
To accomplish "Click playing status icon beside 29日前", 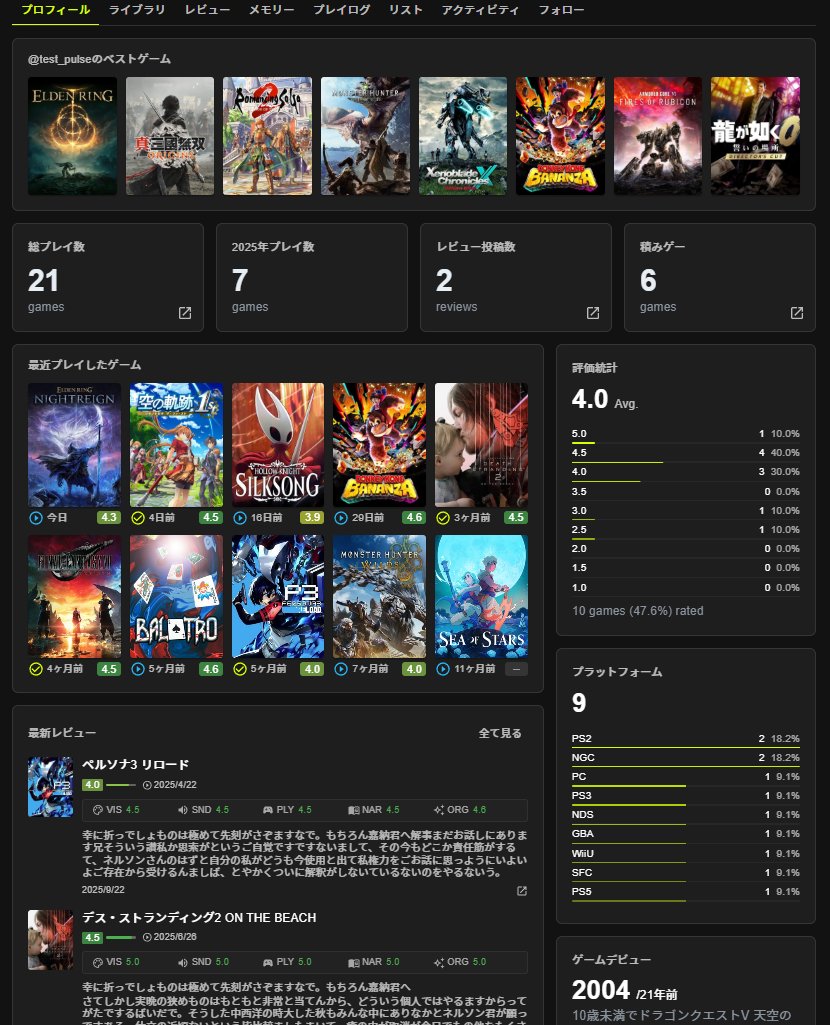I will point(340,518).
